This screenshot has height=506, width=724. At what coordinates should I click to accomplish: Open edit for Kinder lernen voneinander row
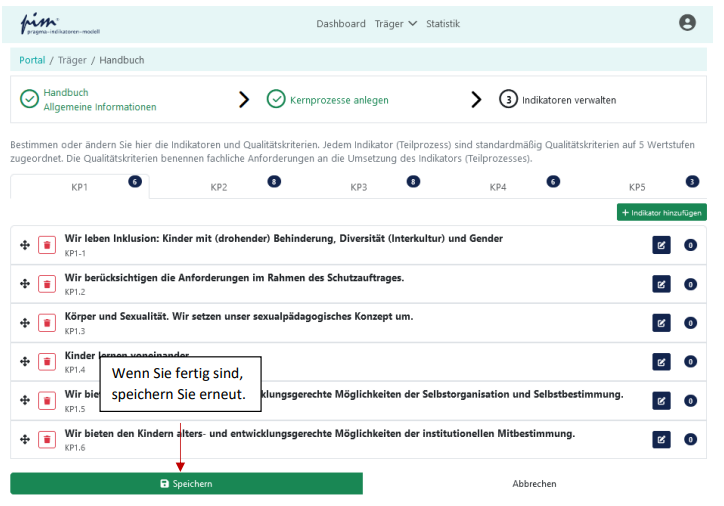pyautogui.click(x=661, y=362)
